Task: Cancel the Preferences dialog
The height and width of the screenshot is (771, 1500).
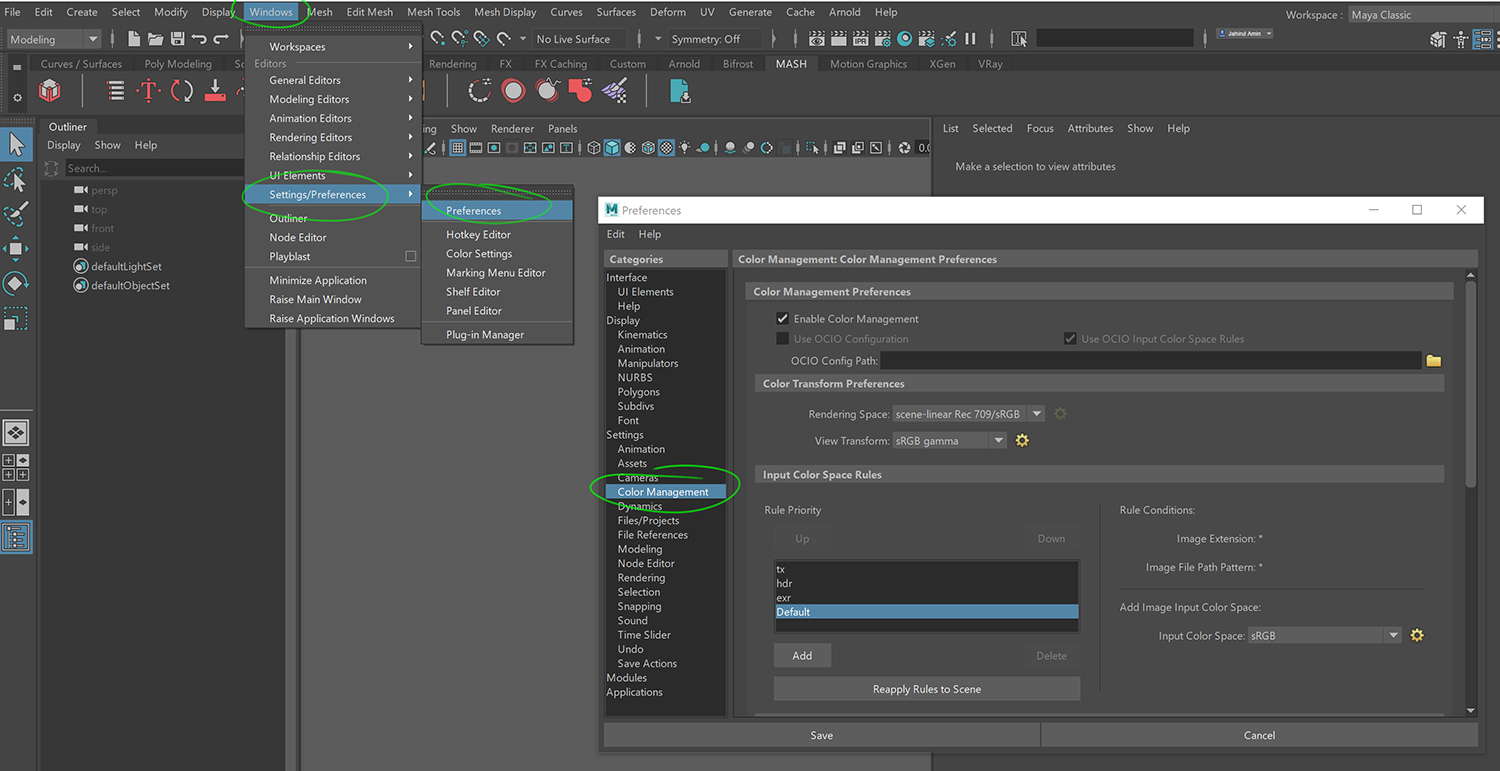Action: click(x=1259, y=735)
